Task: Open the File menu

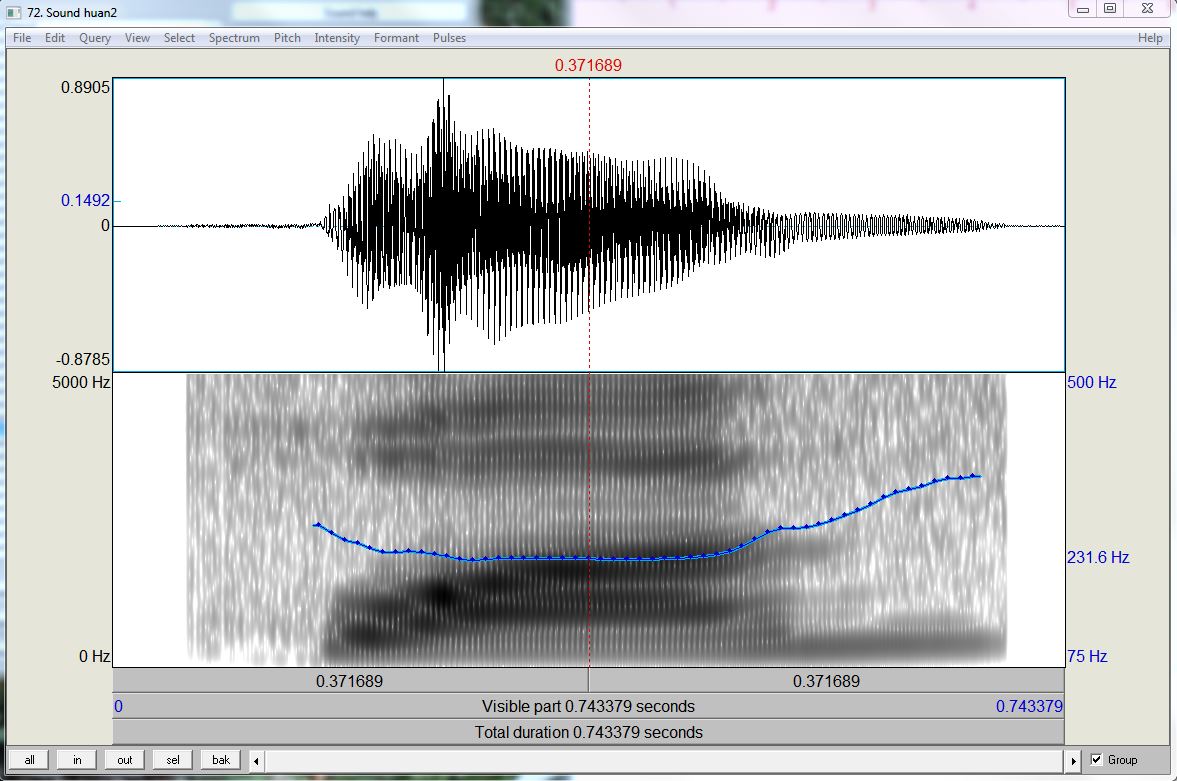Action: click(22, 38)
